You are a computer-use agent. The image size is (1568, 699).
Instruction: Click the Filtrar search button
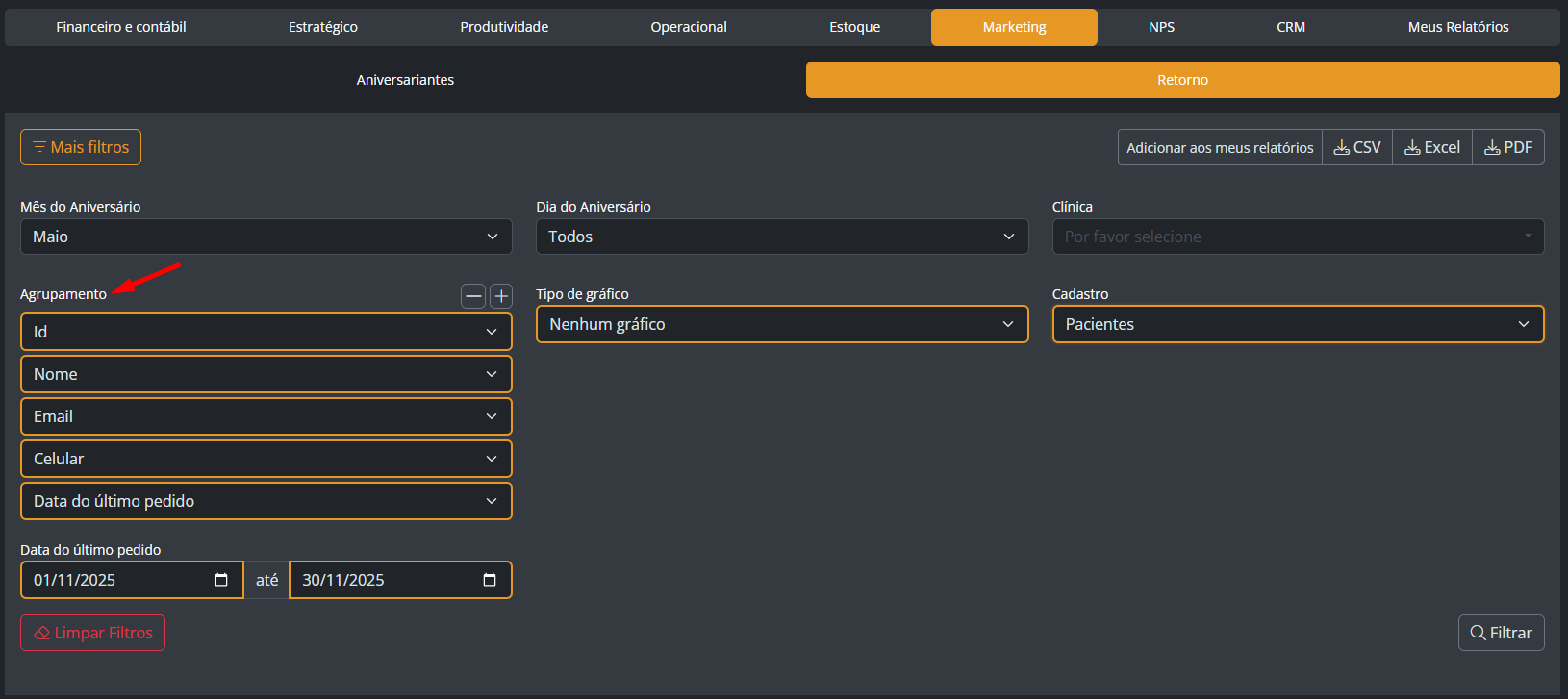click(1502, 633)
